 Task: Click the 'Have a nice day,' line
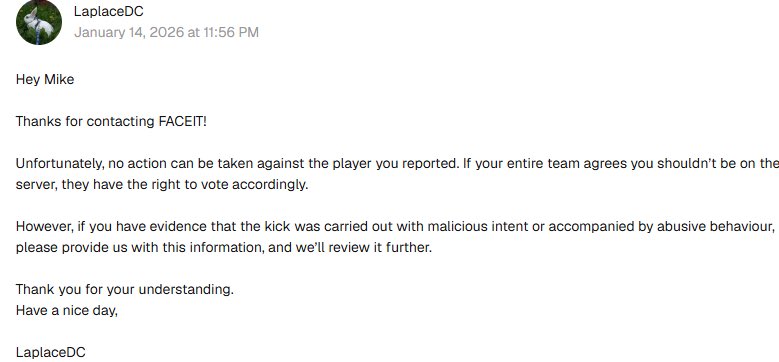[x=67, y=311]
